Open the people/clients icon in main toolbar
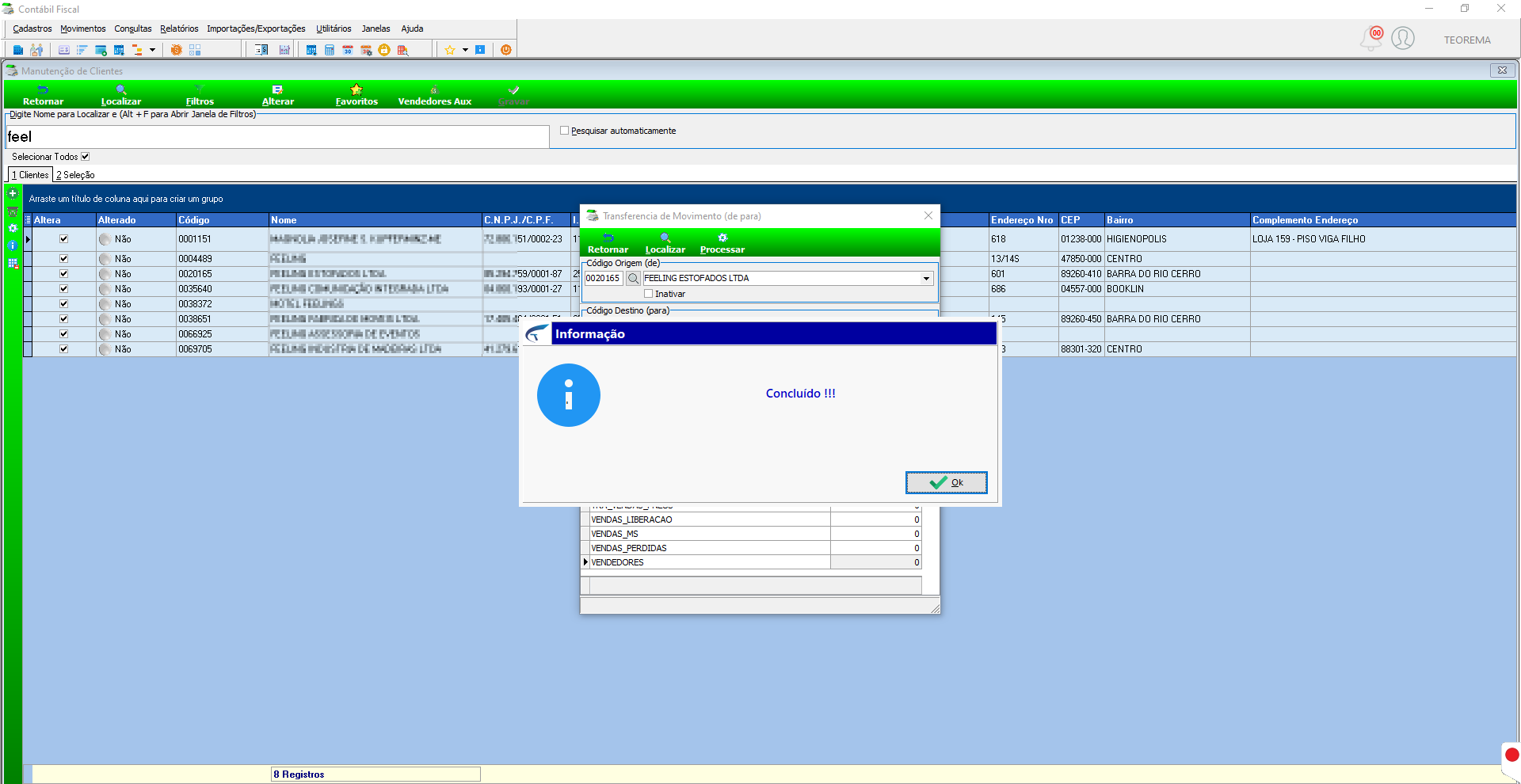 [36, 50]
